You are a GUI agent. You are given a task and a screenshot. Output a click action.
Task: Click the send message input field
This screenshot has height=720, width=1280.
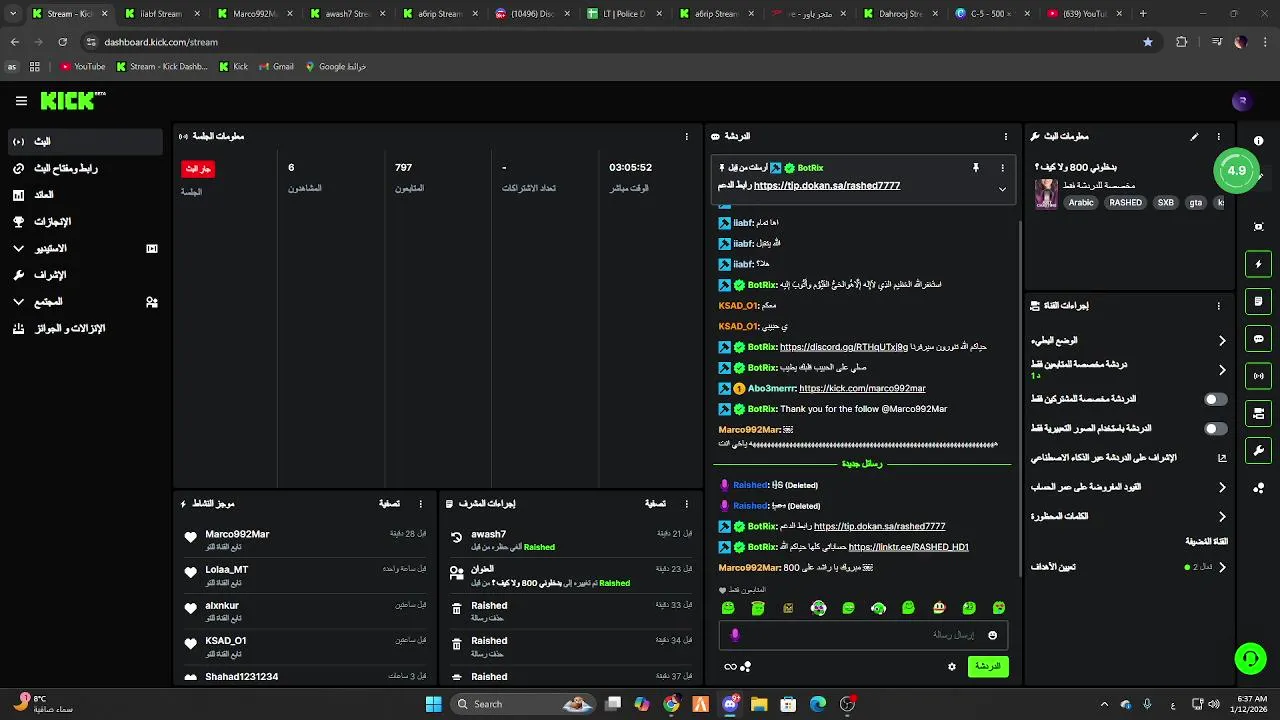862,635
